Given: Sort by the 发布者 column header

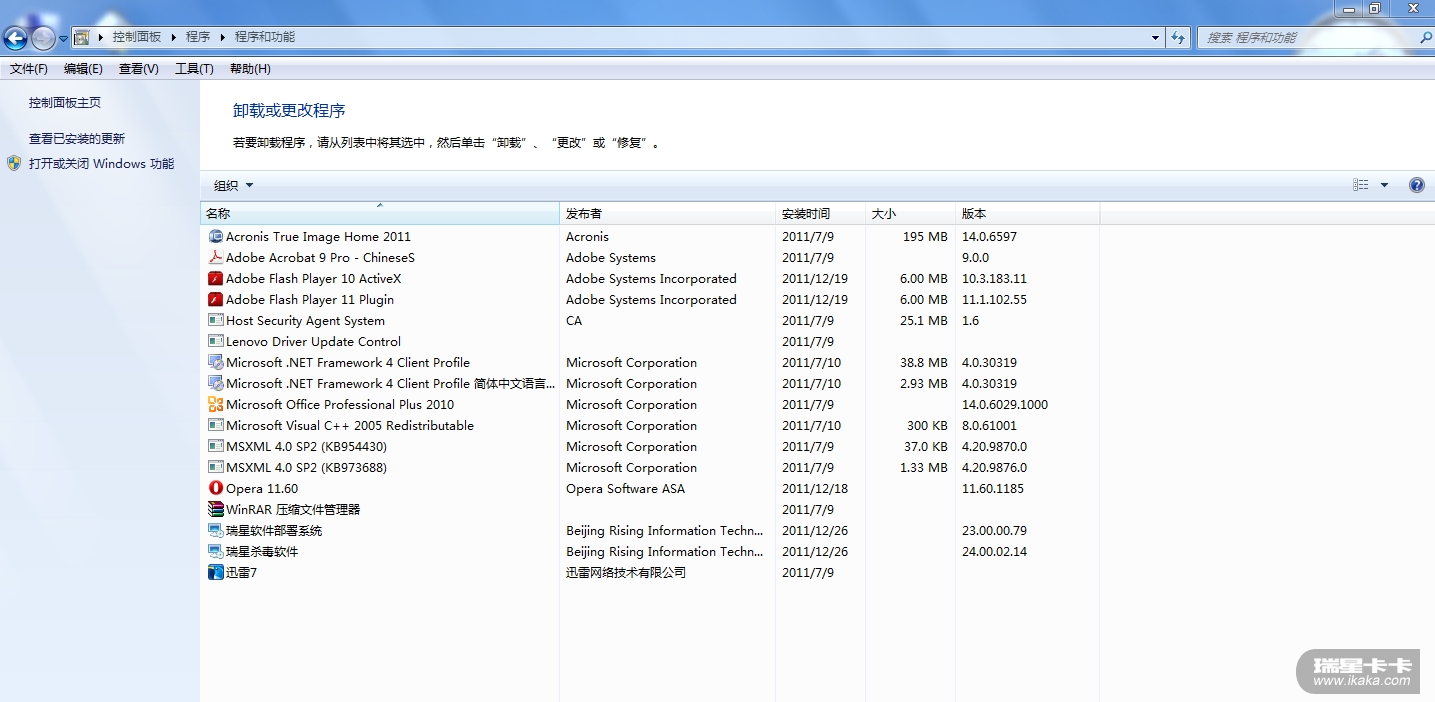Looking at the screenshot, I should pos(668,214).
